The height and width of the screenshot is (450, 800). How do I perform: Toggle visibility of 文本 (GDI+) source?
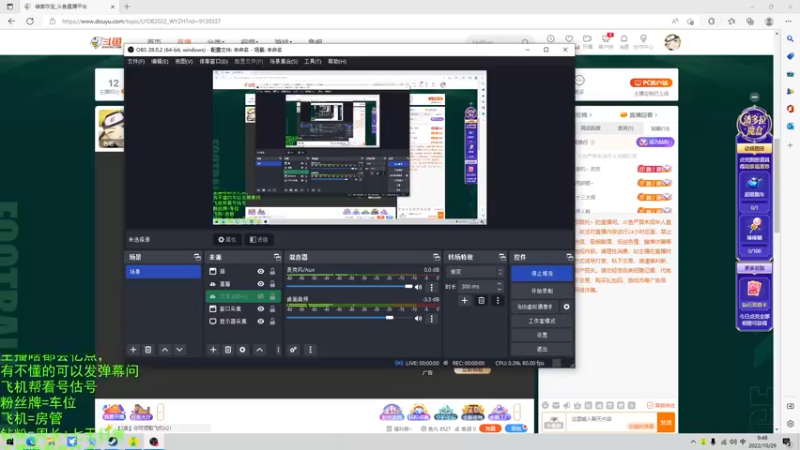(x=261, y=296)
